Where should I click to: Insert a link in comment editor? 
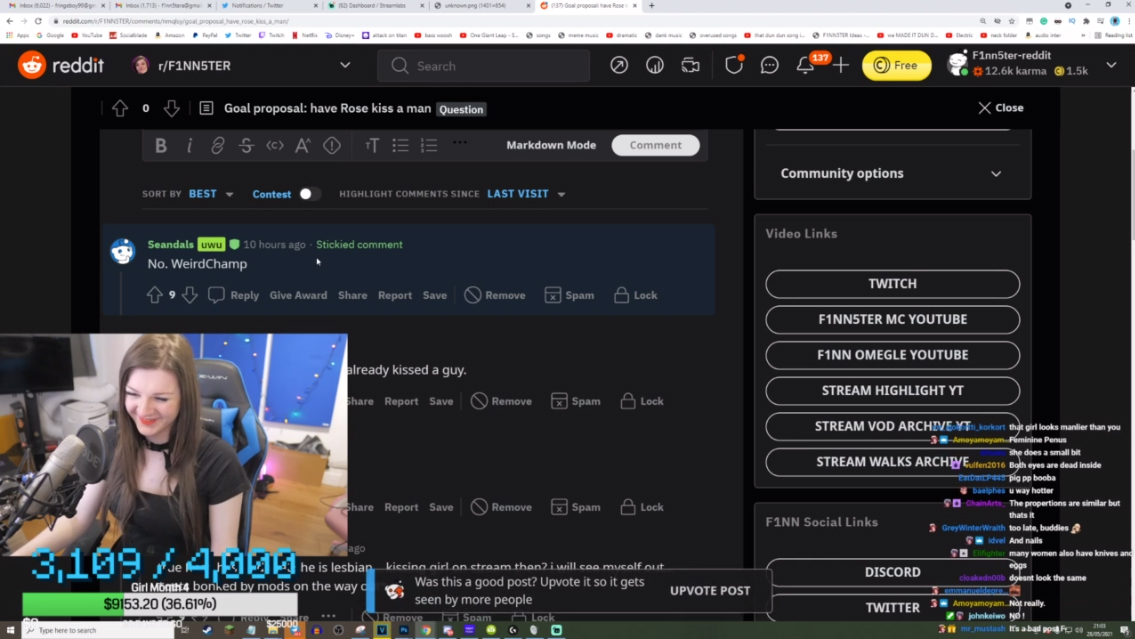coord(217,145)
